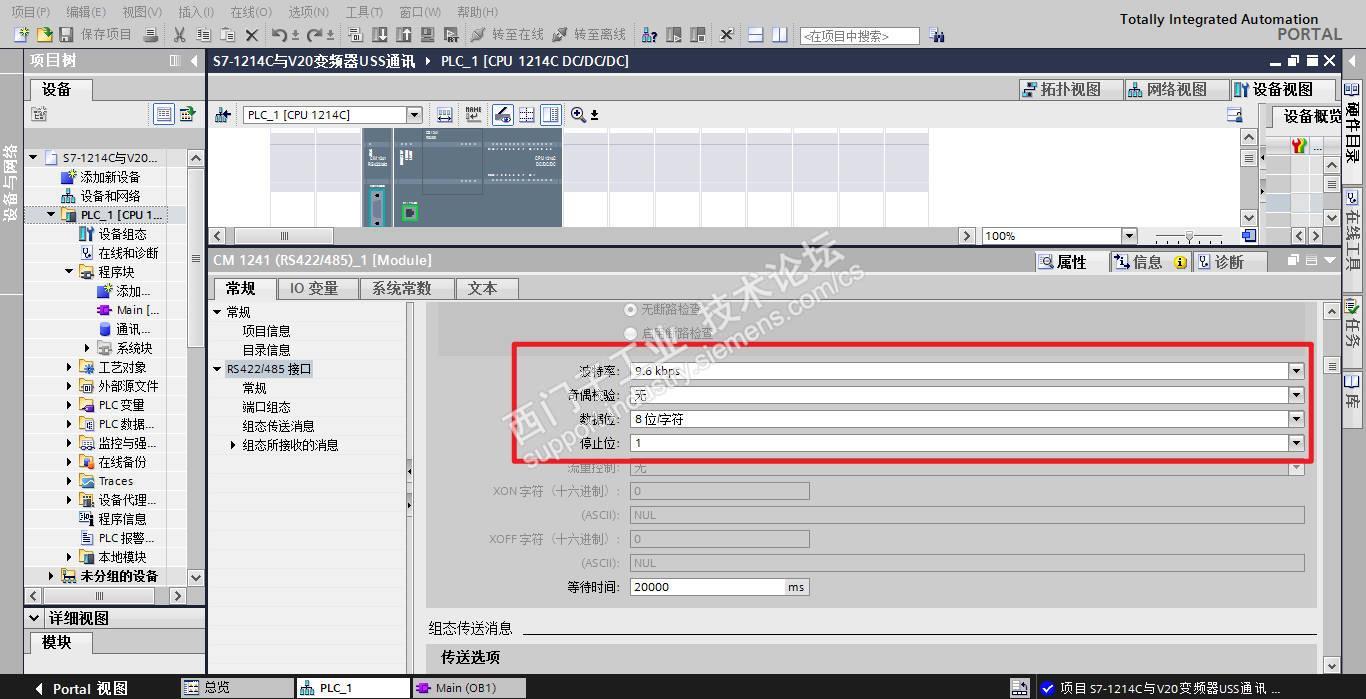The width and height of the screenshot is (1366, 699).
Task: Click the 转至在线 button
Action: coord(506,35)
